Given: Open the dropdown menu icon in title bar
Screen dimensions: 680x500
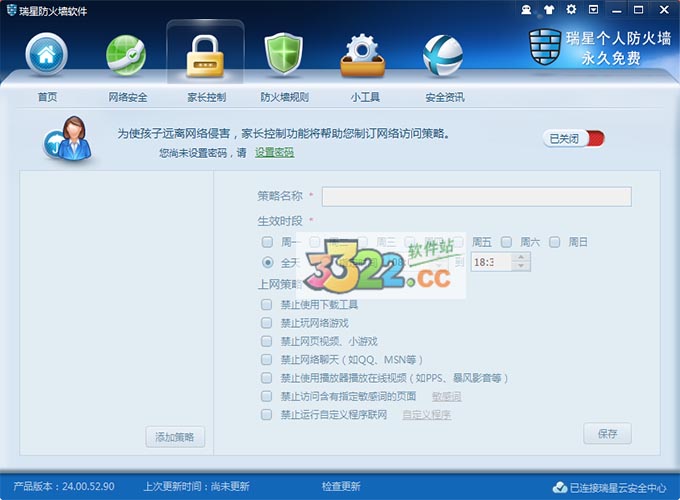Looking at the screenshot, I should [593, 9].
